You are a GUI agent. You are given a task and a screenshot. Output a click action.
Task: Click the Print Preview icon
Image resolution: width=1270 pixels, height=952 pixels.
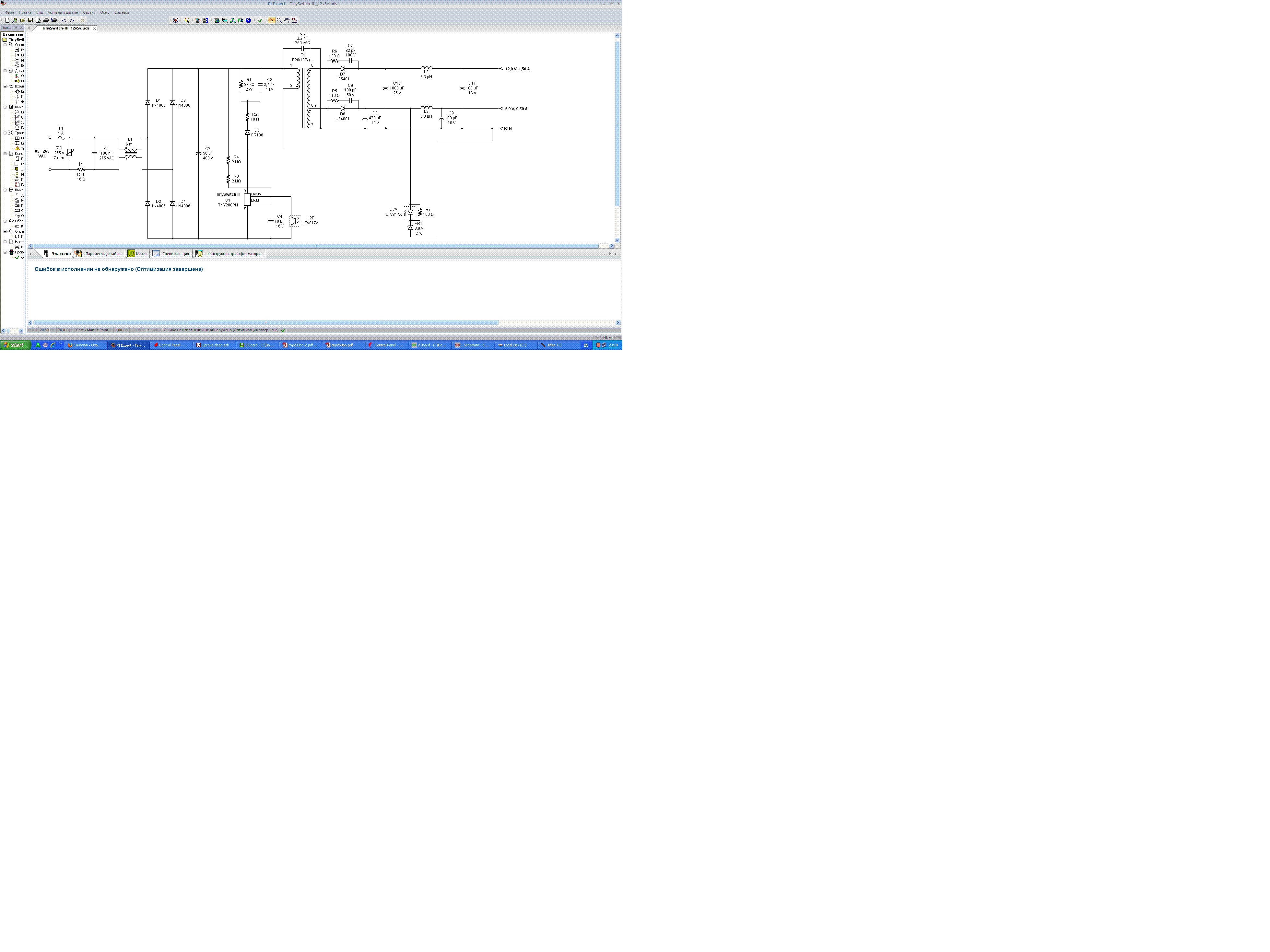tap(39, 20)
